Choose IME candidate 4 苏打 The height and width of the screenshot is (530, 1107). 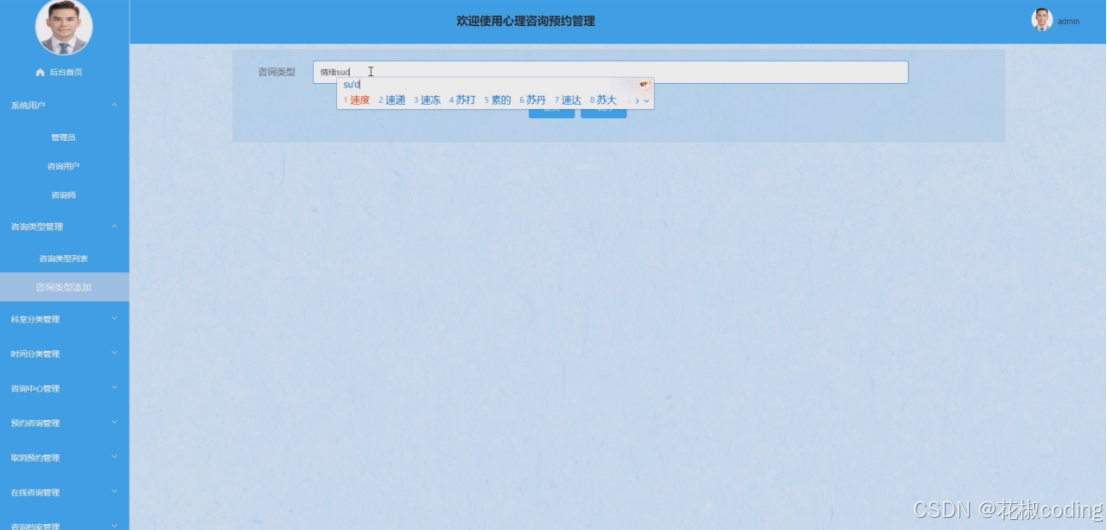462,100
